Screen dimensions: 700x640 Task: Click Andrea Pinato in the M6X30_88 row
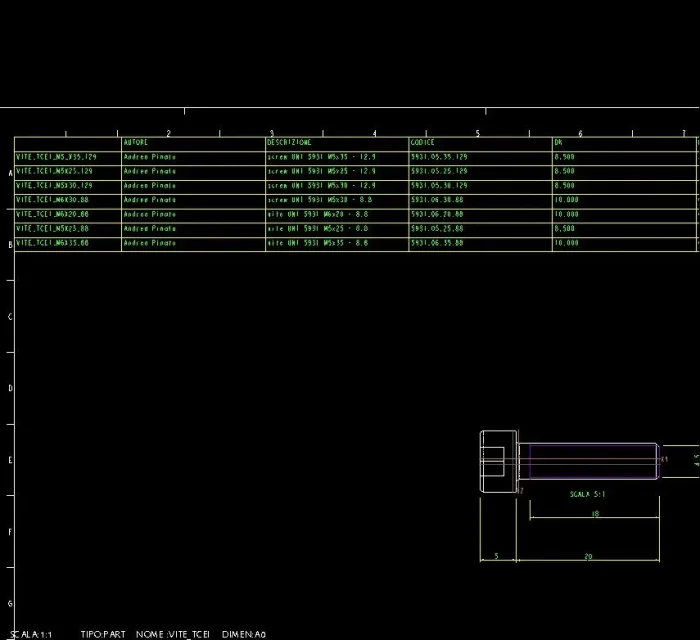tap(150, 200)
